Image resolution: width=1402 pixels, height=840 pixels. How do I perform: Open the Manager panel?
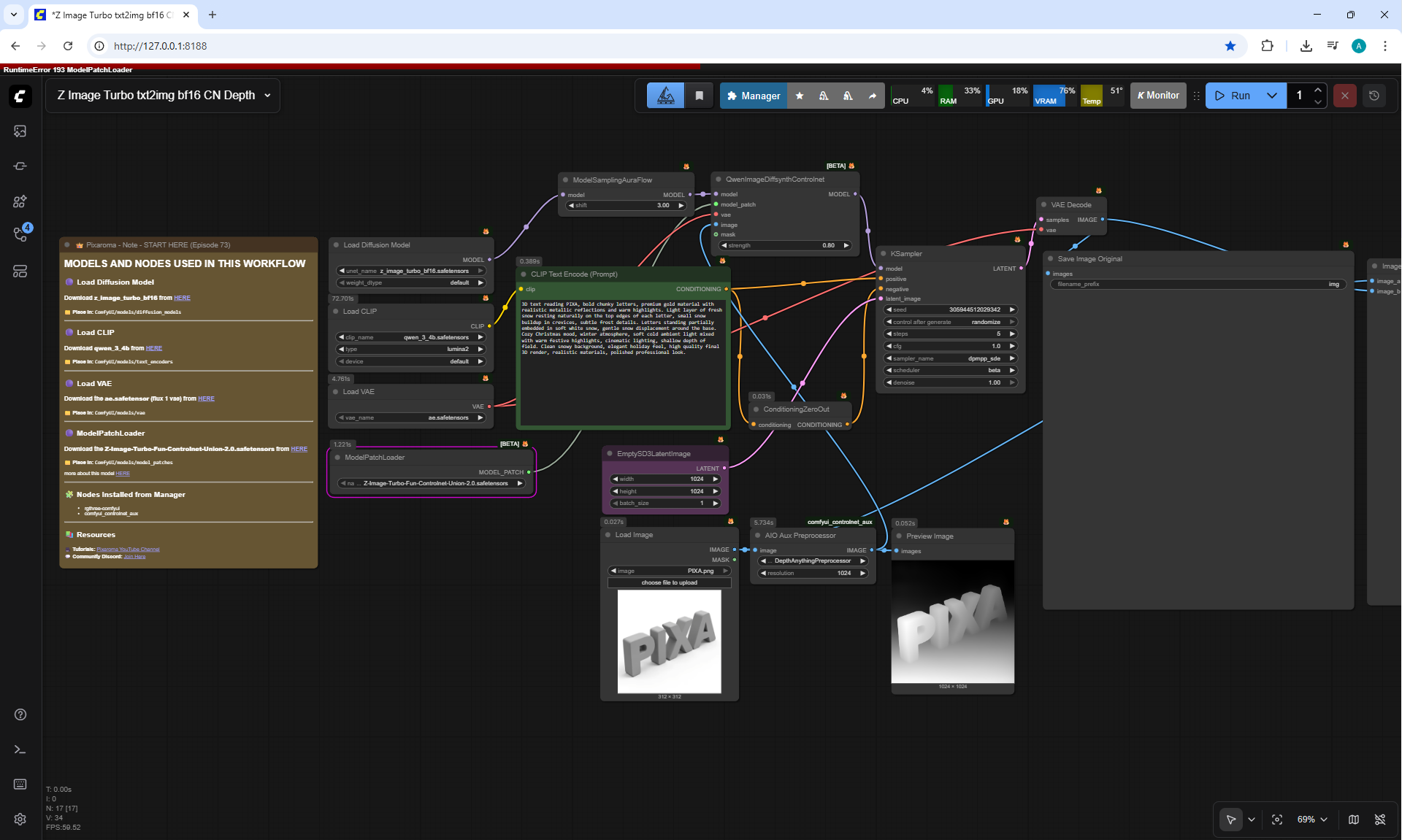point(754,96)
